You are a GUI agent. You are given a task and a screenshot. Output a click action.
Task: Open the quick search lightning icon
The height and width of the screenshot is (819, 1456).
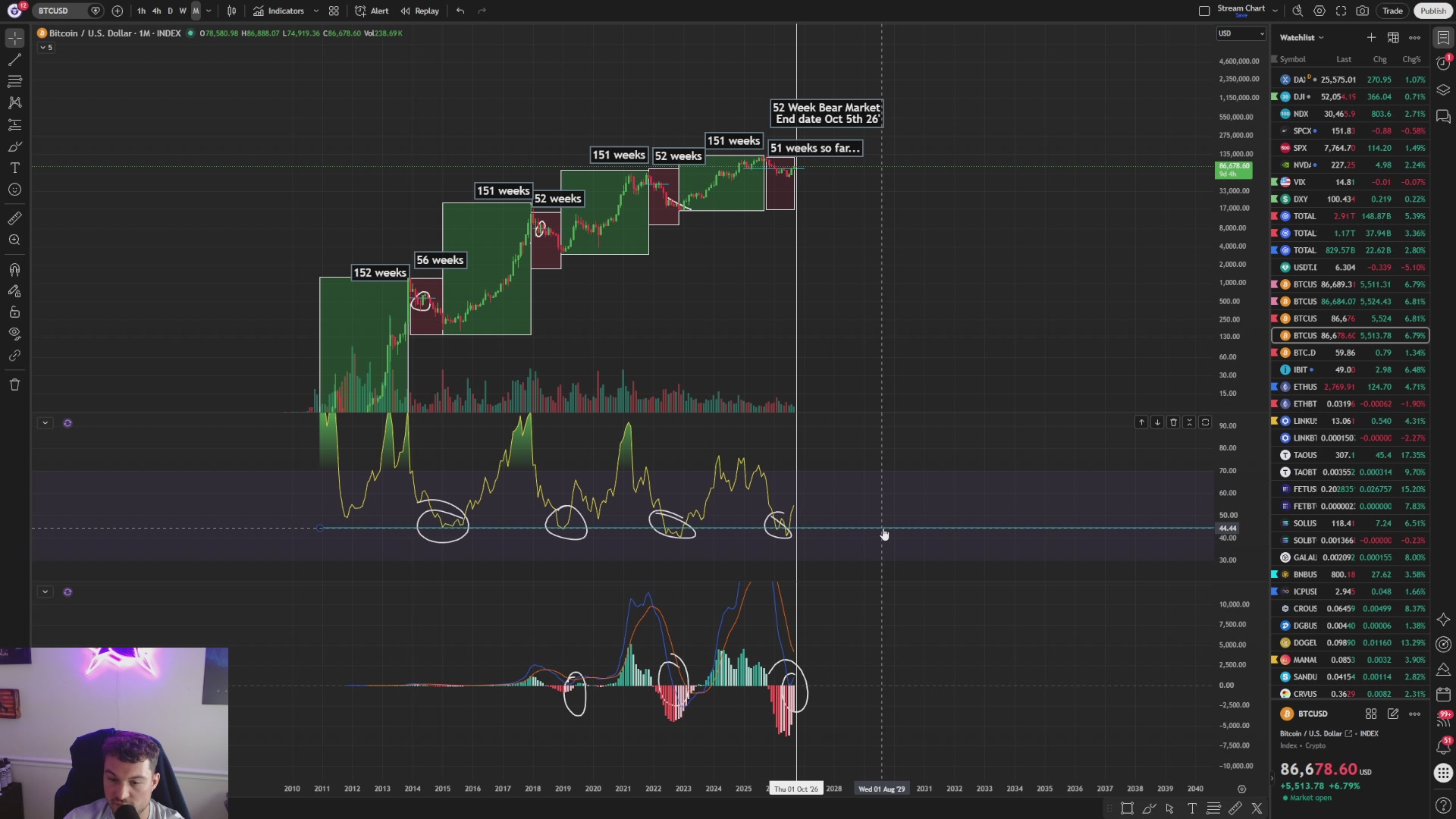1298,11
